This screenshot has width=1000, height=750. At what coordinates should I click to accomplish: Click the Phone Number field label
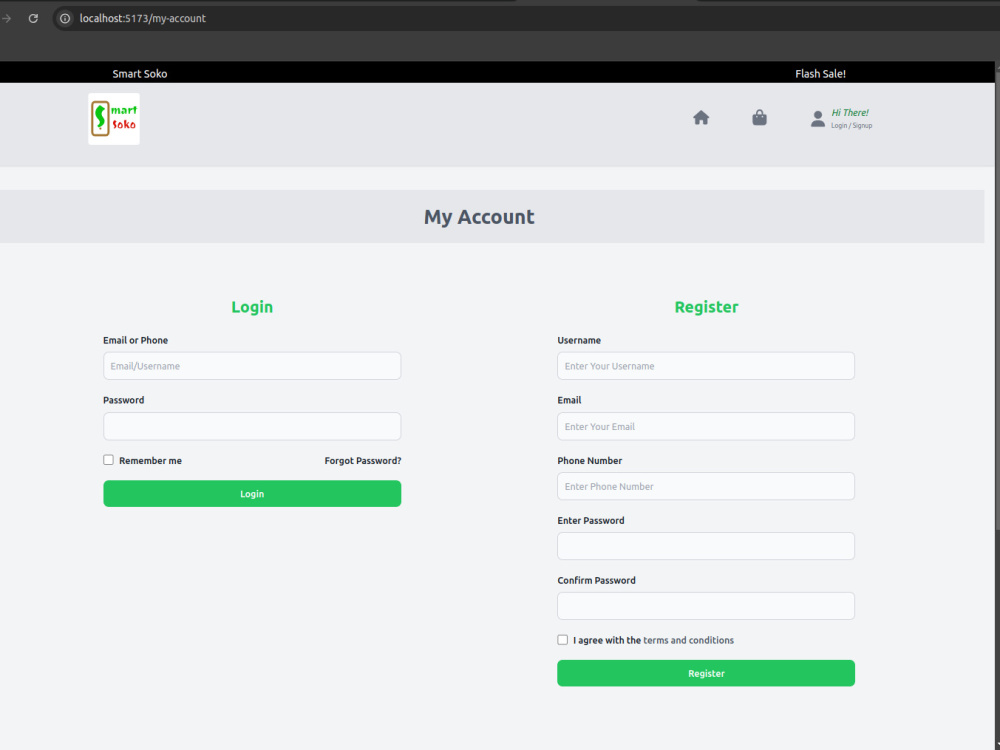tap(589, 460)
